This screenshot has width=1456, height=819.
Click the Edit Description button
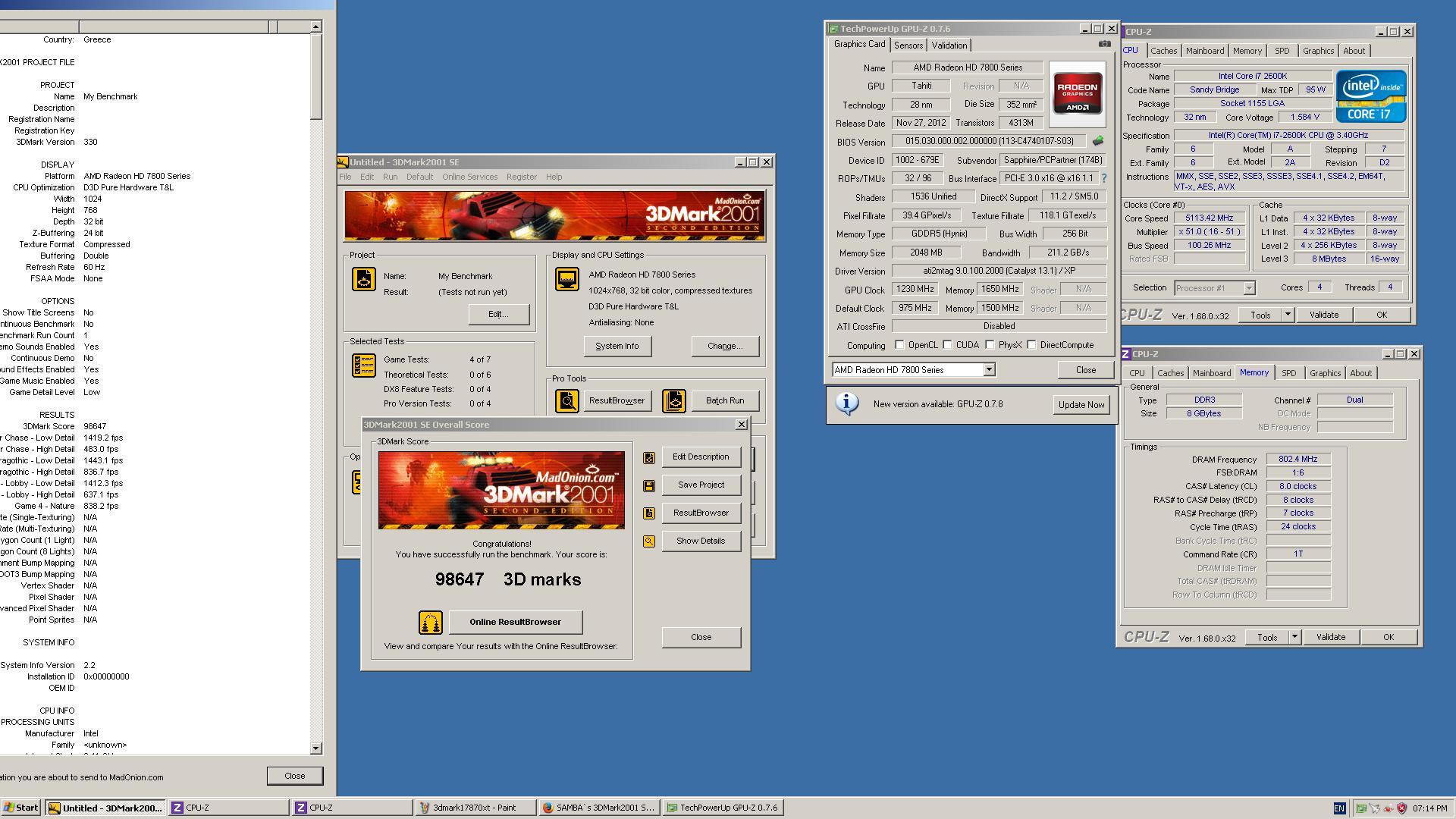[x=701, y=457]
